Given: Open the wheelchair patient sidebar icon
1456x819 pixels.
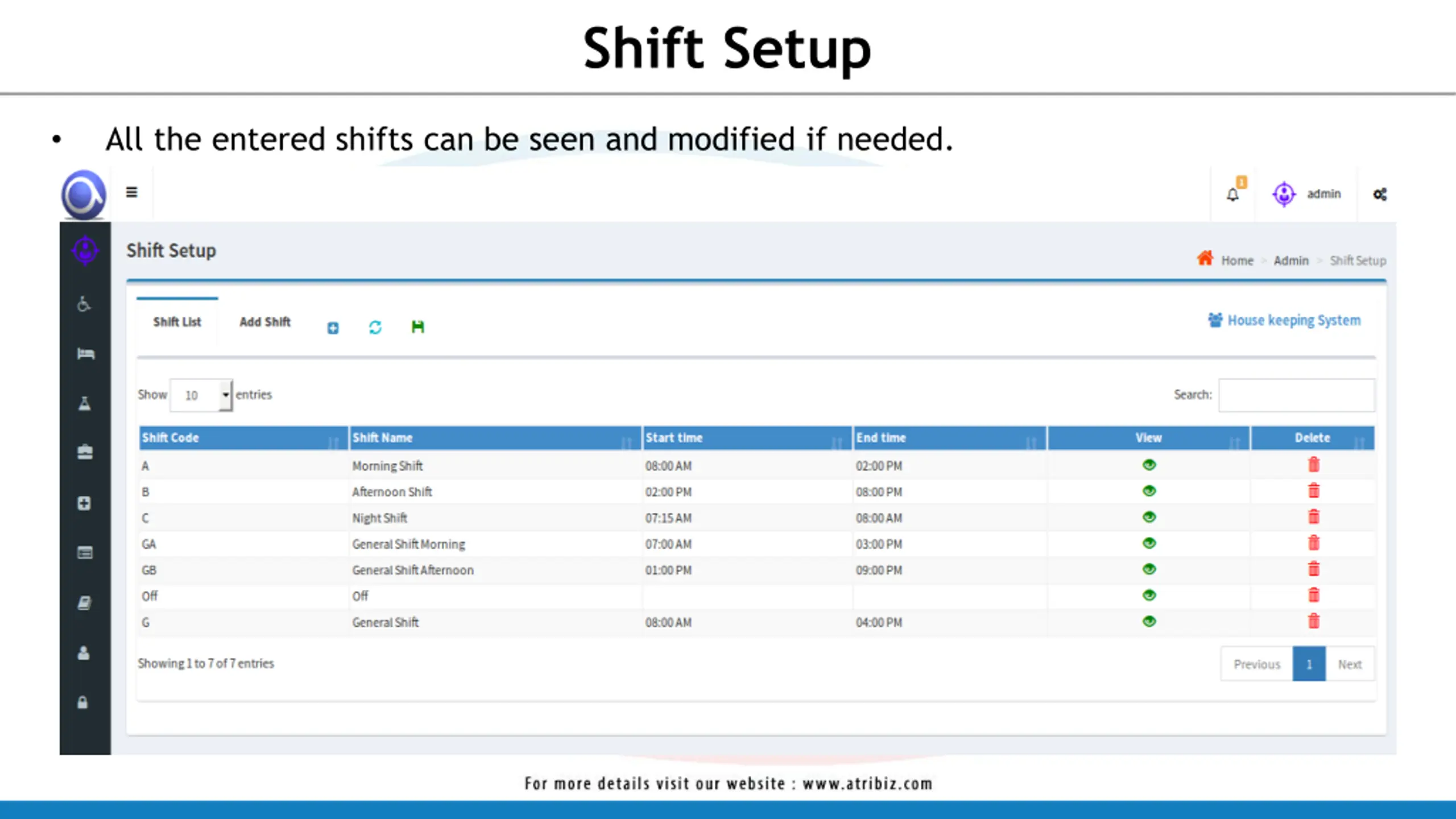Looking at the screenshot, I should 84,304.
